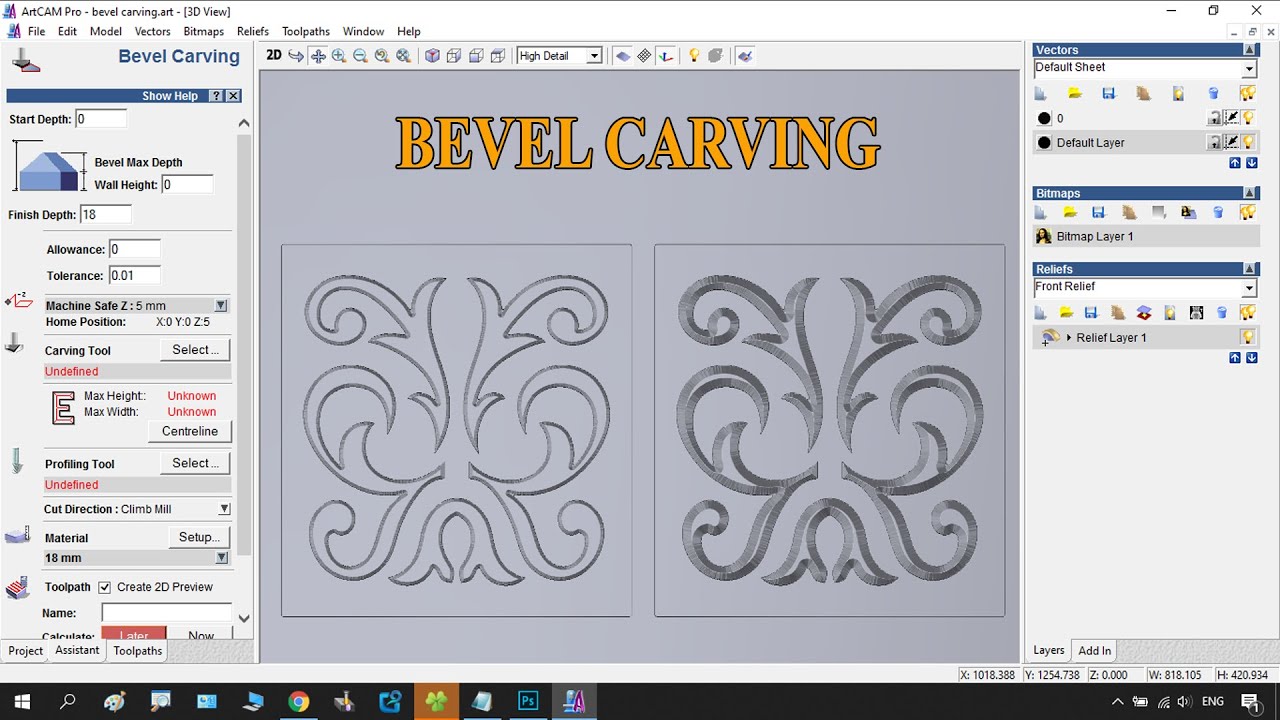Open the Reliefs menu
Viewport: 1280px width, 720px height.
click(x=253, y=31)
